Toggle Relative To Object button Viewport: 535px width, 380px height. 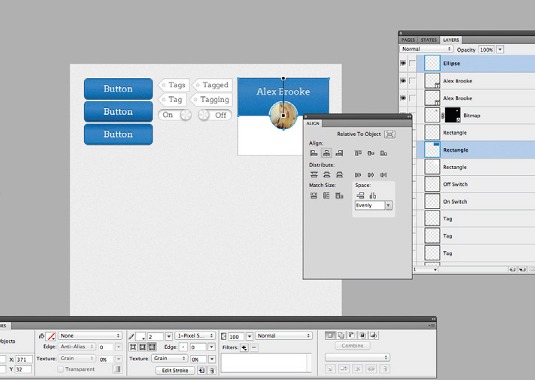389,134
